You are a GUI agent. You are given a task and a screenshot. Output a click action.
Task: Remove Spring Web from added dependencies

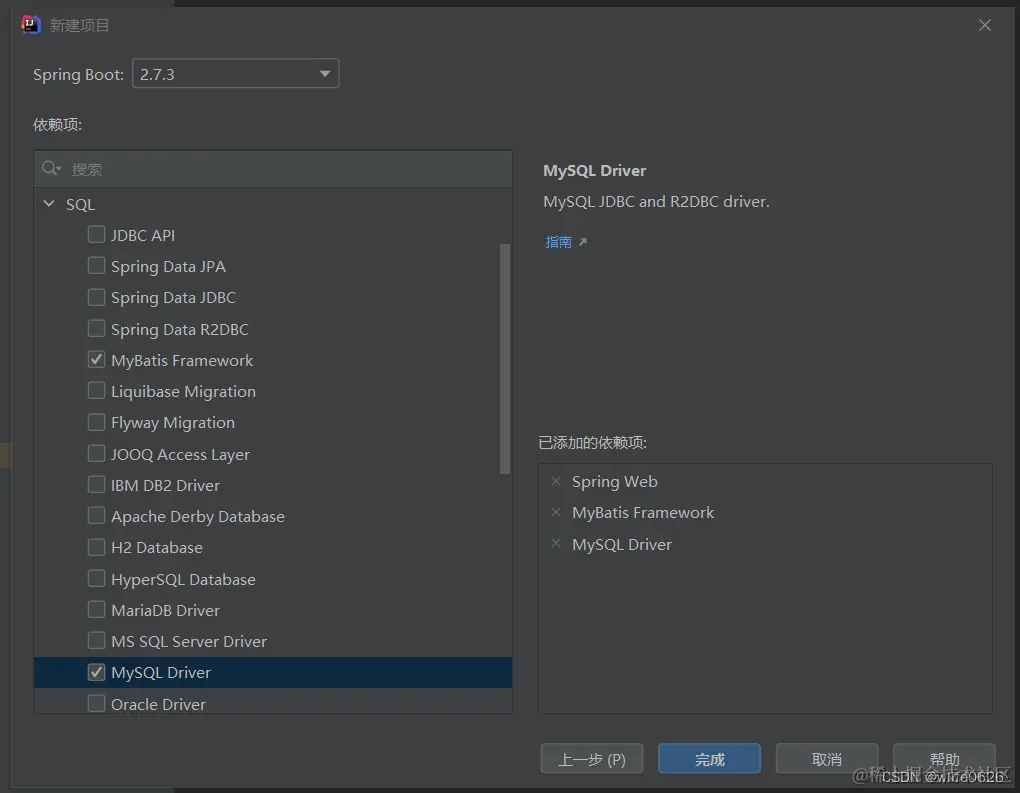pyautogui.click(x=556, y=481)
